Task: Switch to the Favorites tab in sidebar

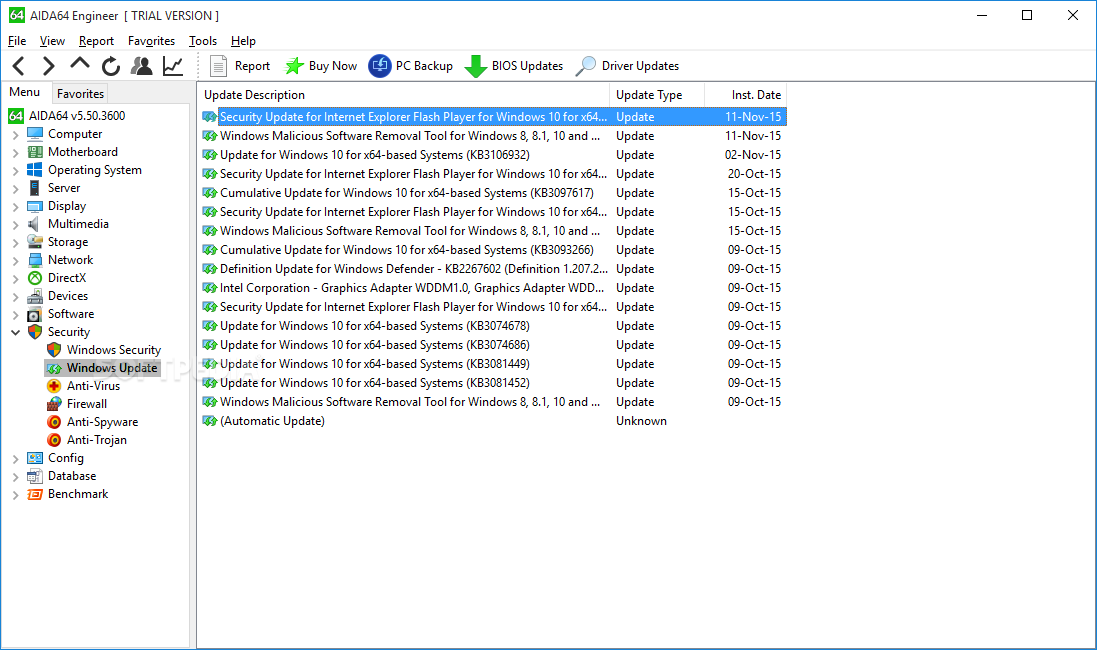Action: tap(80, 93)
